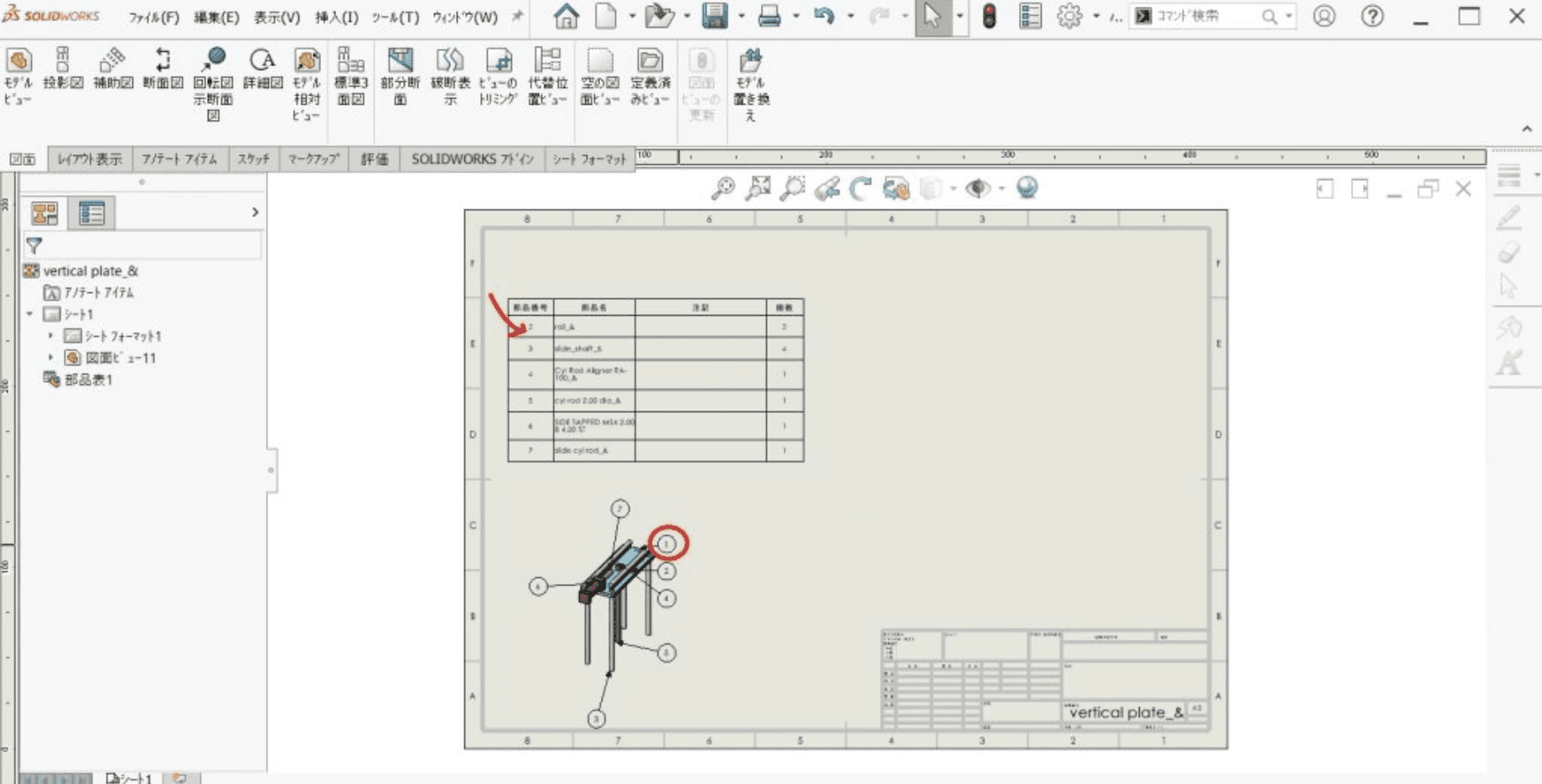Select the Empty View tool
Viewport: 1542px width, 784px height.
[x=600, y=75]
